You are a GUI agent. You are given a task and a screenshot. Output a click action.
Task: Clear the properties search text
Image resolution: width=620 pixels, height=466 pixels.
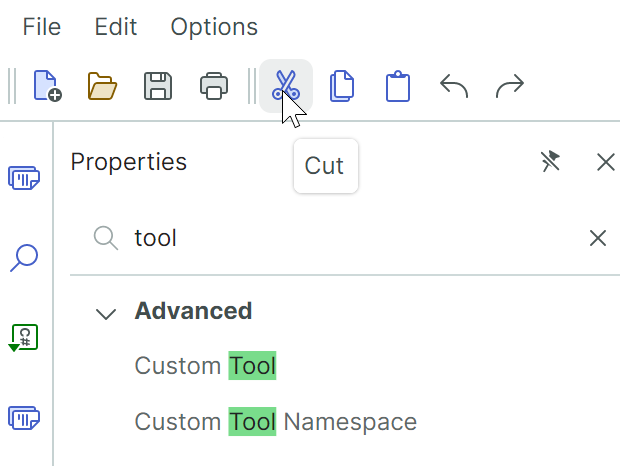(x=597, y=238)
